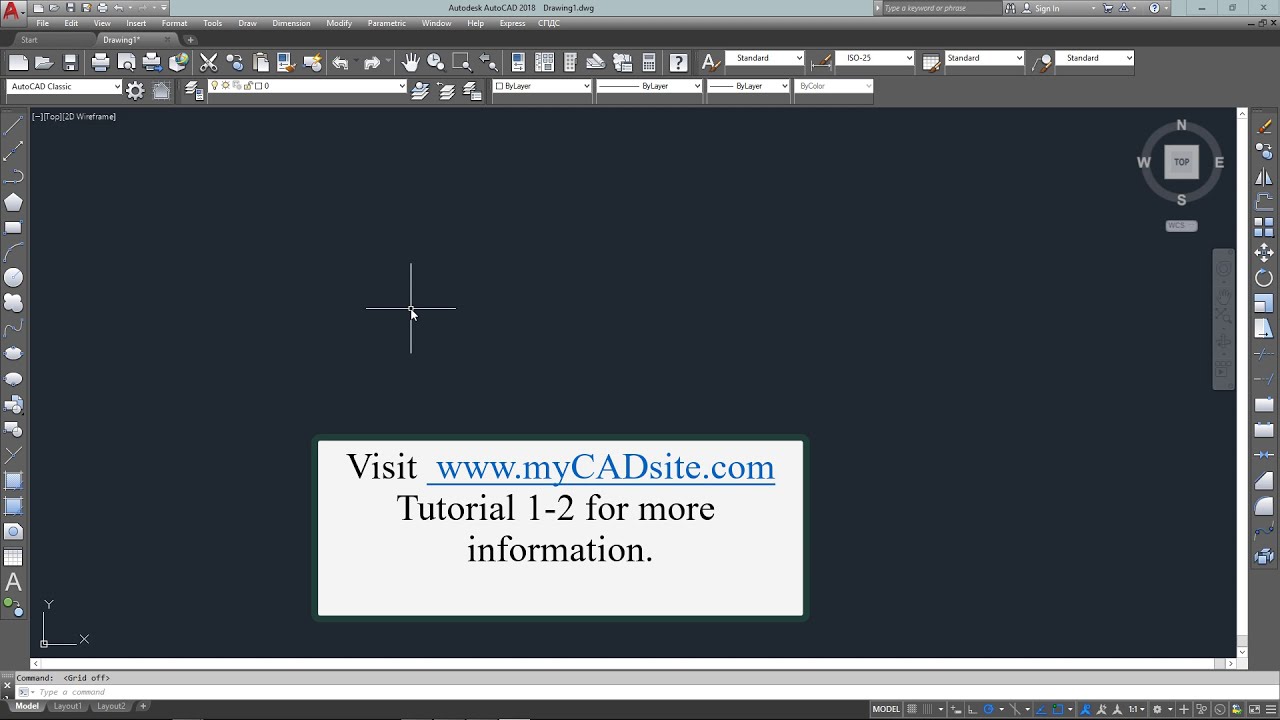Click the Cut scissors icon
The width and height of the screenshot is (1280, 720).
click(x=208, y=63)
